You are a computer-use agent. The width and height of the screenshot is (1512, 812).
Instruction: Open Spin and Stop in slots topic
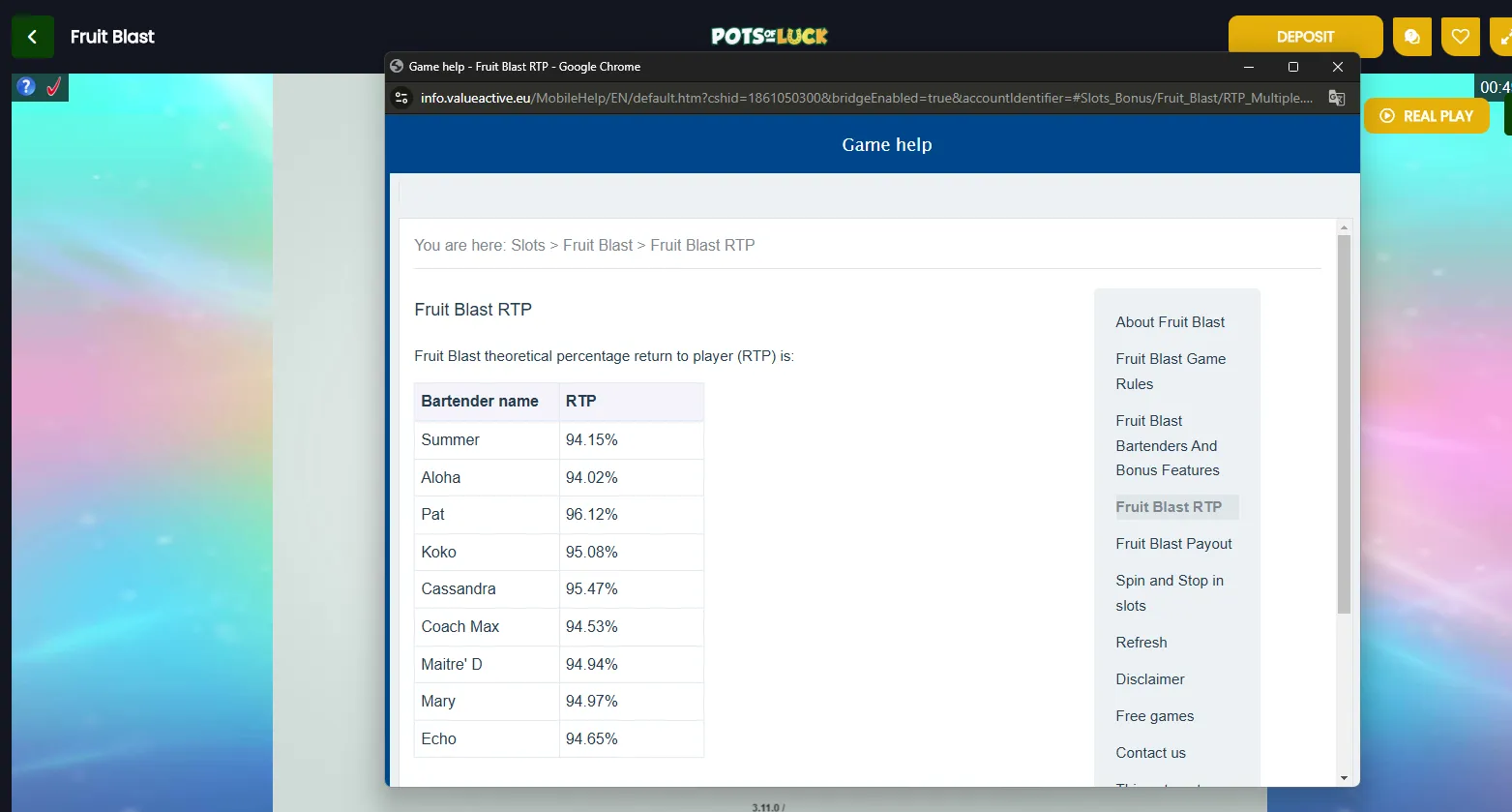coord(1170,593)
